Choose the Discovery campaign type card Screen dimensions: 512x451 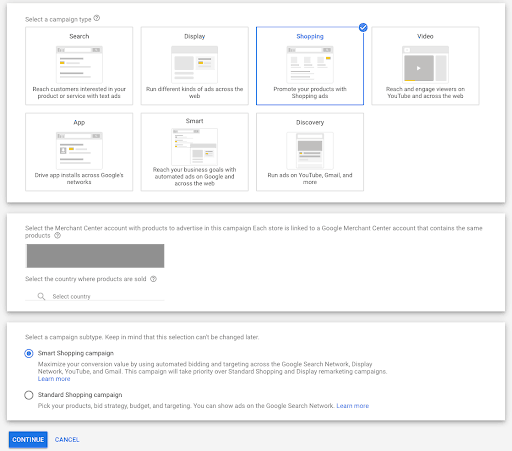pos(310,152)
